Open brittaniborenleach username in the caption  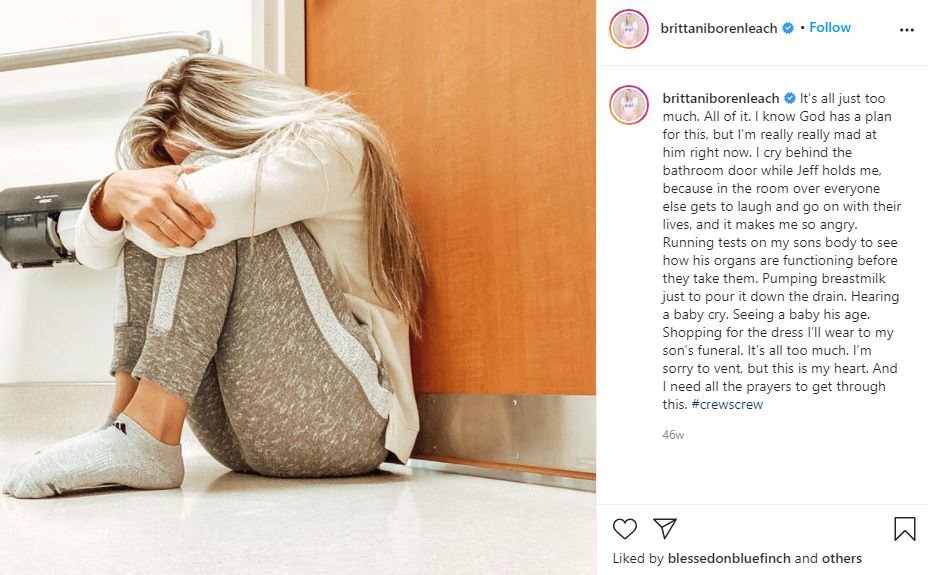[721, 99]
